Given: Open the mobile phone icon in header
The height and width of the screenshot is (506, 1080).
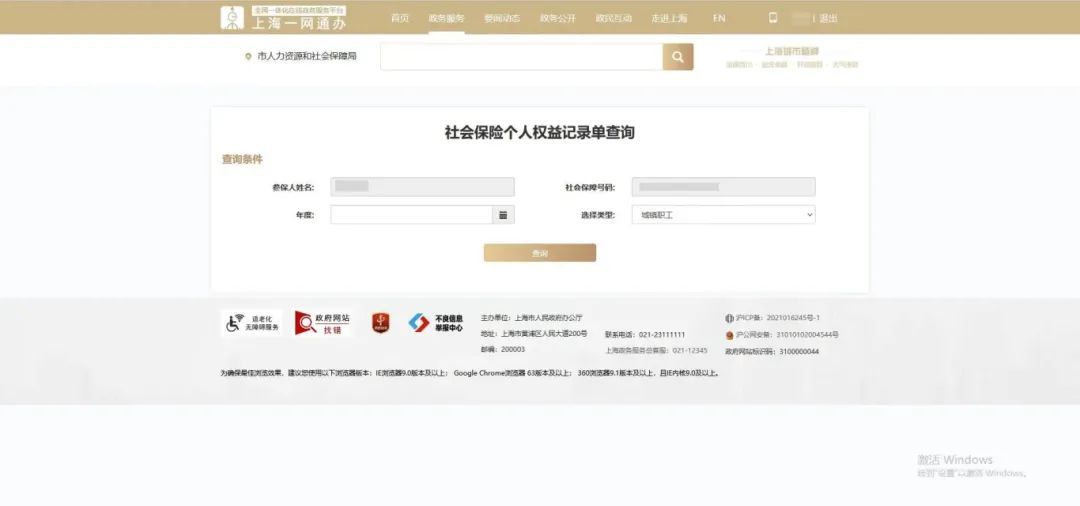Looking at the screenshot, I should [x=773, y=18].
